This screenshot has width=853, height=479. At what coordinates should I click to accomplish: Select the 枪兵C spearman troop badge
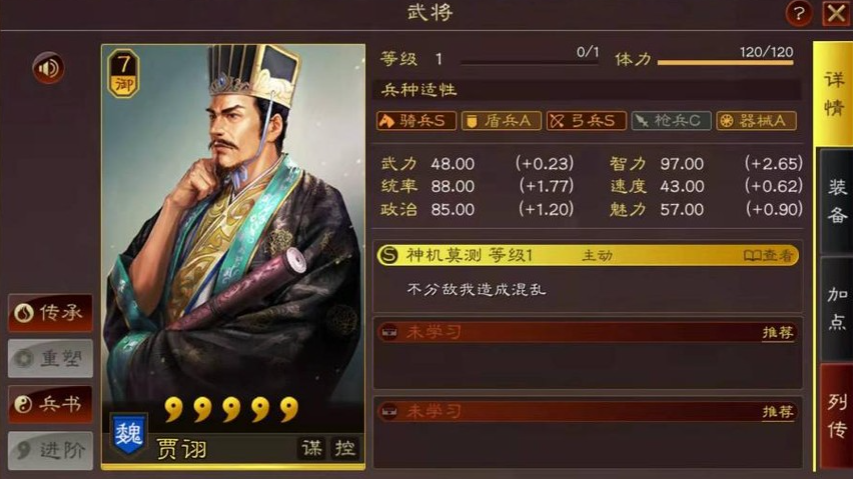671,121
